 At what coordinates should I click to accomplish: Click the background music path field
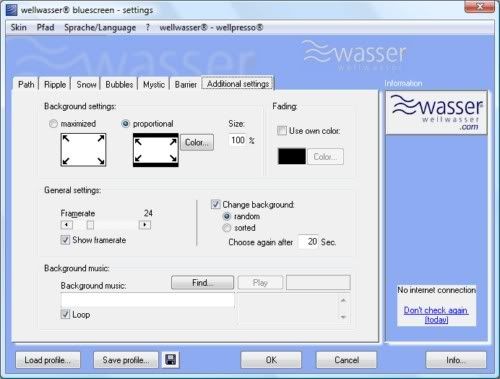(x=148, y=300)
